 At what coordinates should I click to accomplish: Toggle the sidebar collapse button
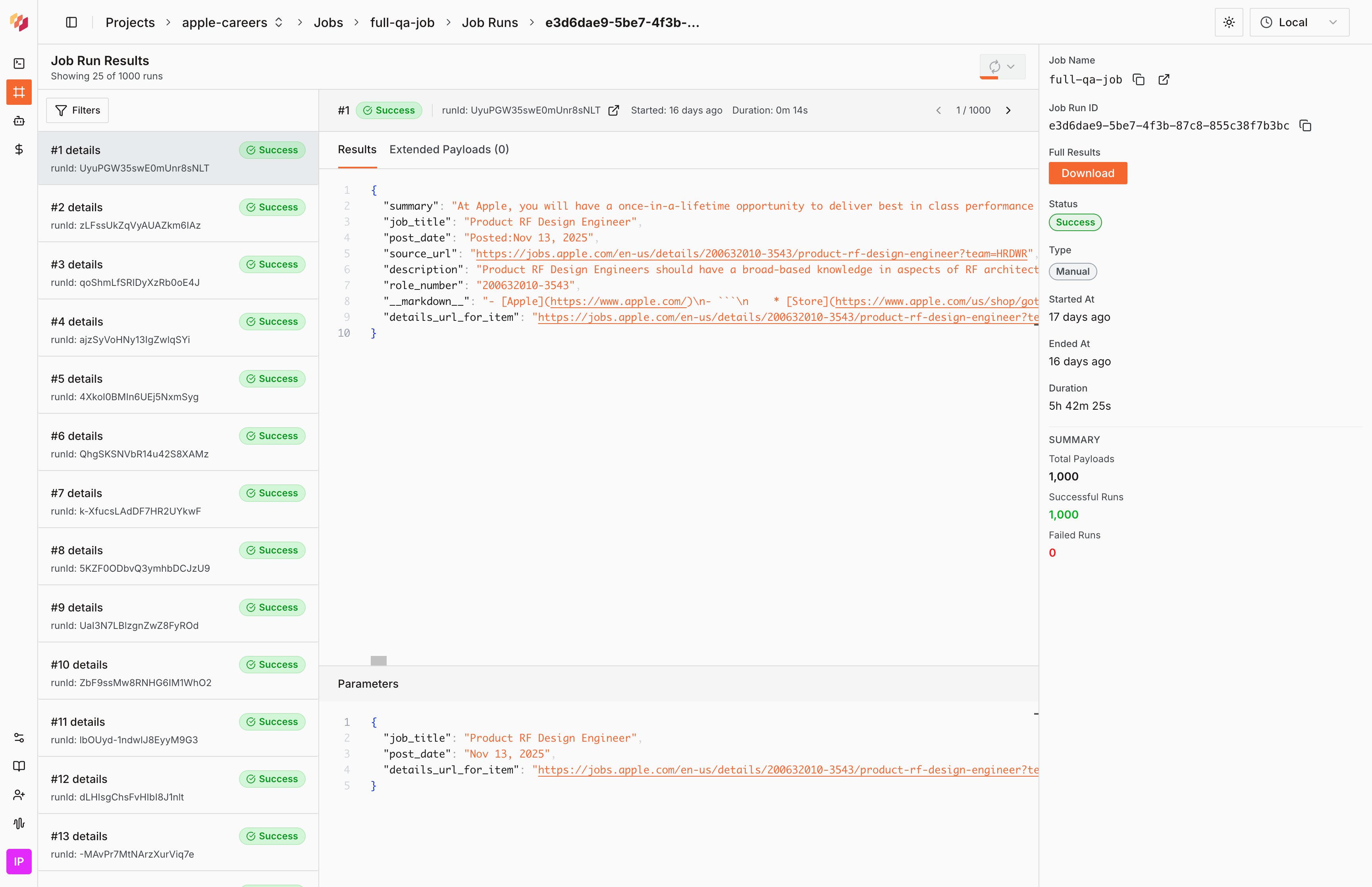[71, 22]
